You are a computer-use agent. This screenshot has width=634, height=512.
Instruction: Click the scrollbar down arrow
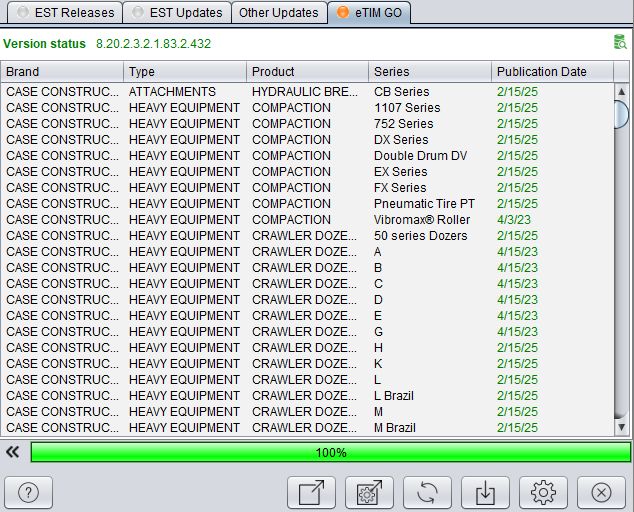[621, 427]
